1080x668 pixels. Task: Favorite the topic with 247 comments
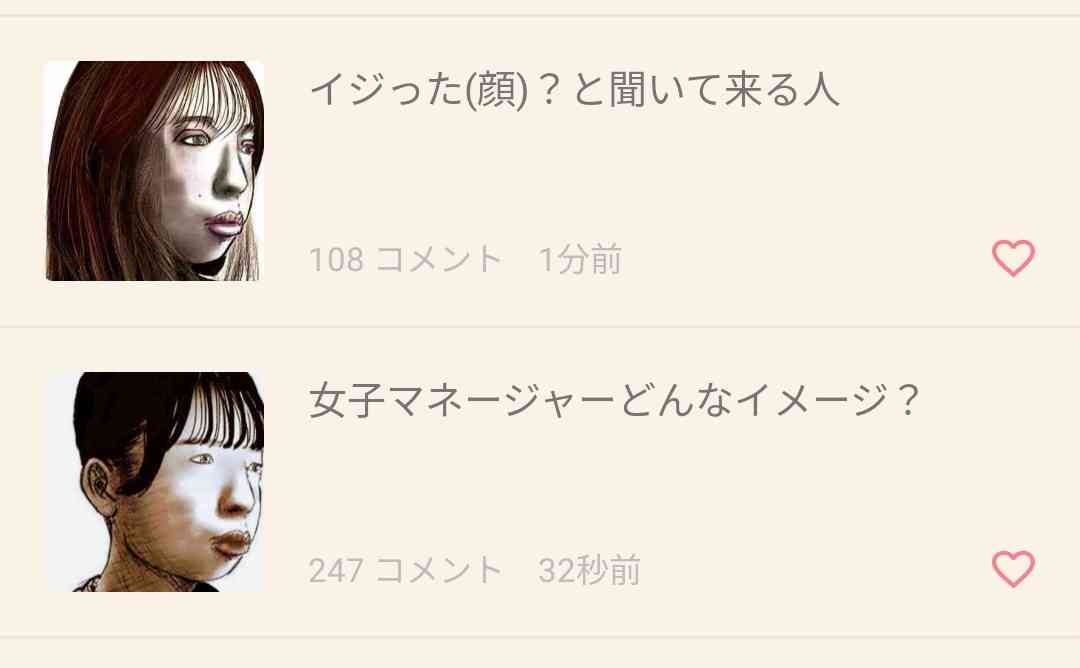pos(1013,569)
